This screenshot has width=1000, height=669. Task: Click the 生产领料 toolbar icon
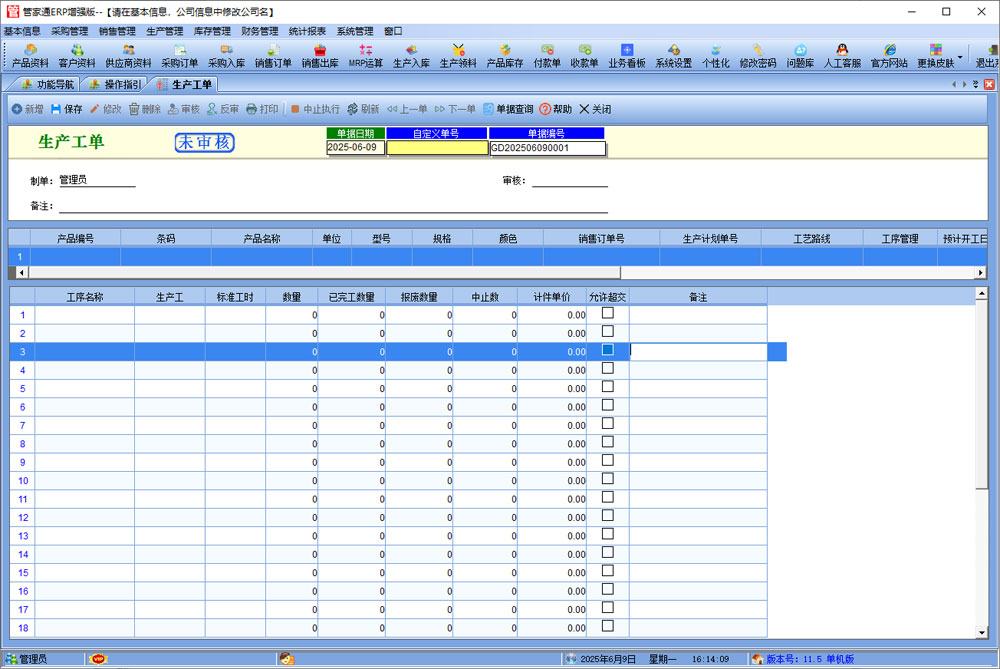coord(458,56)
